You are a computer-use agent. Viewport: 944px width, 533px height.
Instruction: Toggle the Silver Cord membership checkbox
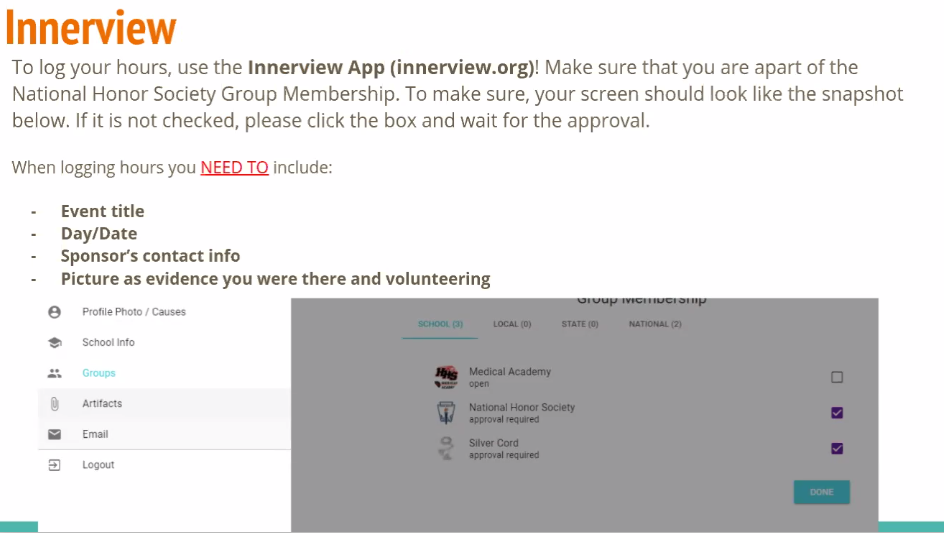[837, 448]
